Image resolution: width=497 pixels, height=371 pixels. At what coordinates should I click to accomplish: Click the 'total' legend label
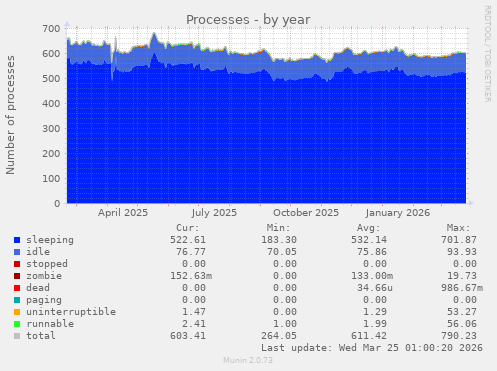pyautogui.click(x=41, y=336)
